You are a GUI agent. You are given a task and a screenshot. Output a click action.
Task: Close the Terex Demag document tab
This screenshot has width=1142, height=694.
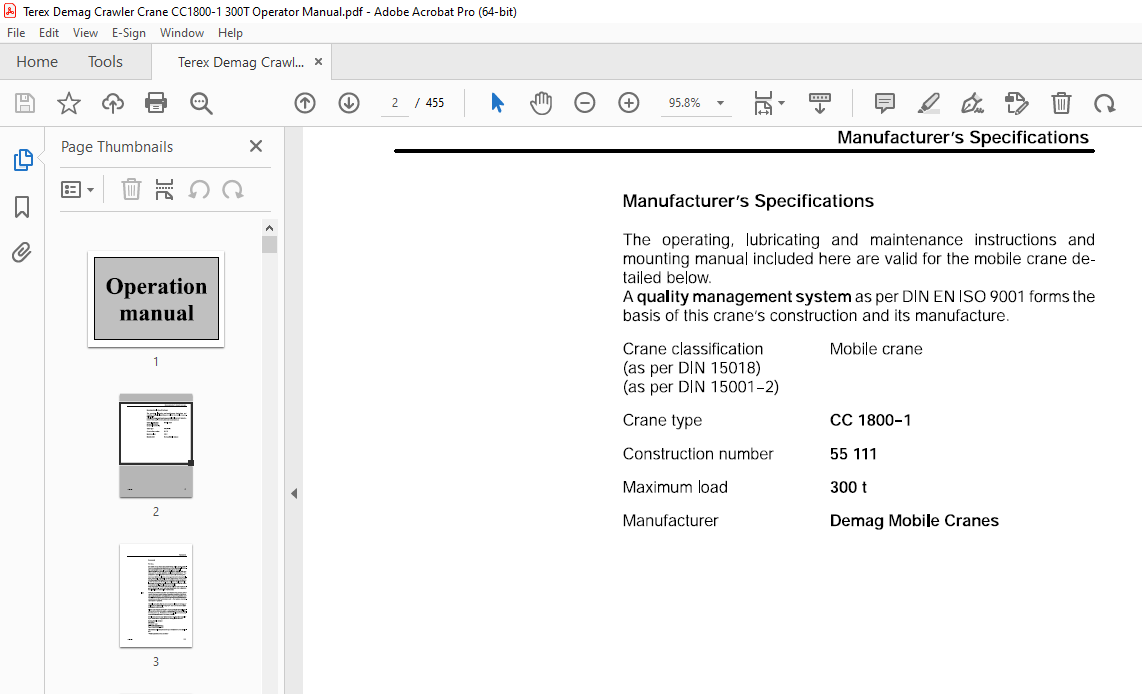[x=318, y=62]
